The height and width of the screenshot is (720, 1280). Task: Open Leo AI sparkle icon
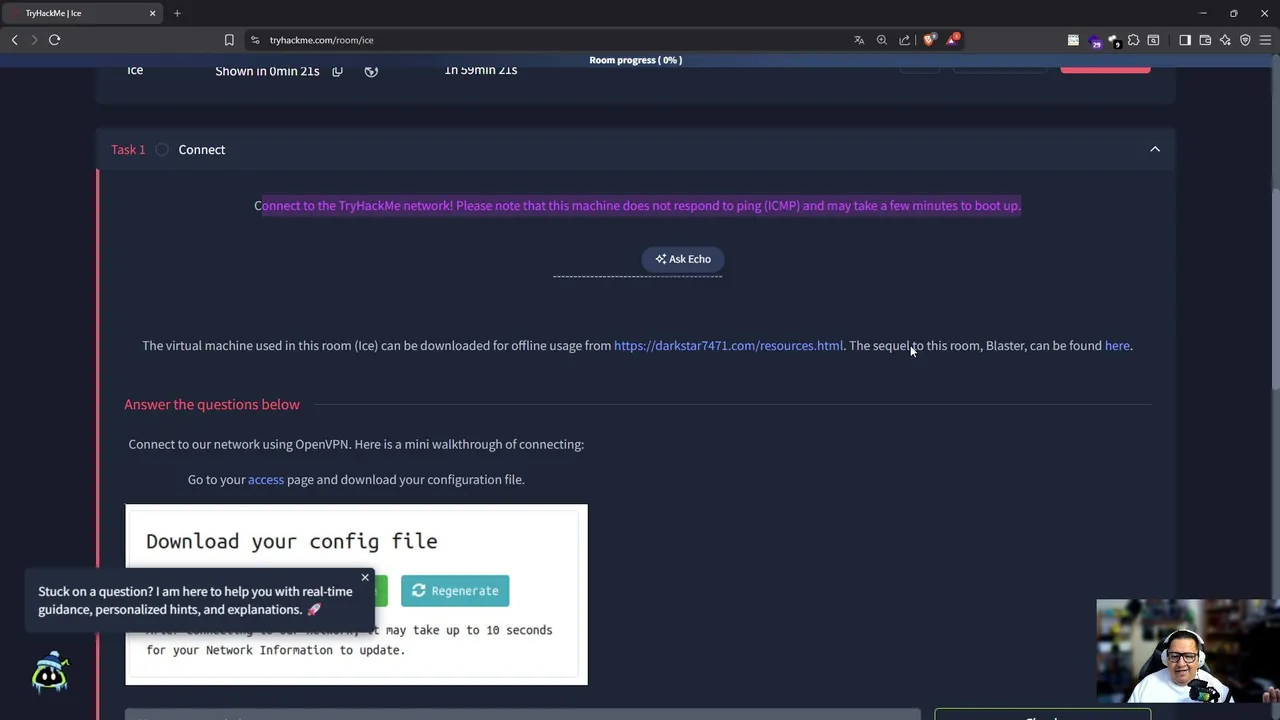coord(1225,40)
